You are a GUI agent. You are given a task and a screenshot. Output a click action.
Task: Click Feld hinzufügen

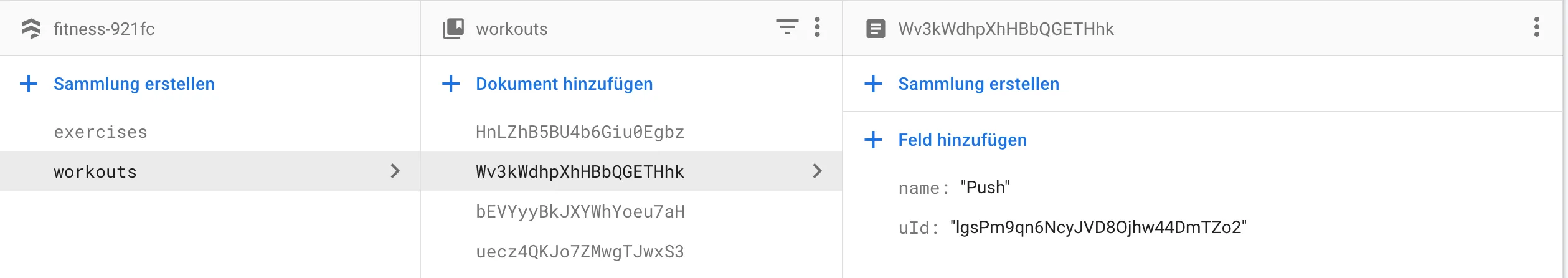click(x=962, y=140)
